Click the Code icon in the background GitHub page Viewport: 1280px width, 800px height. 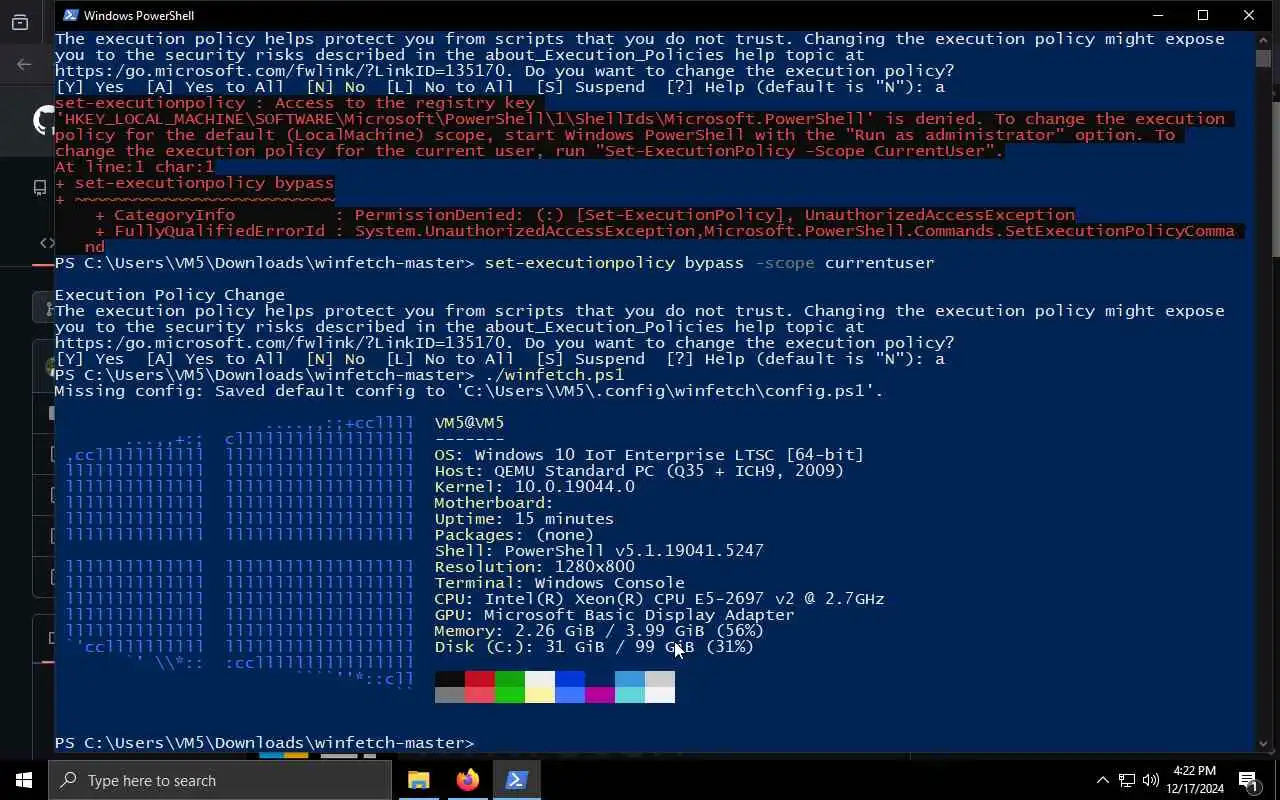[x=47, y=242]
